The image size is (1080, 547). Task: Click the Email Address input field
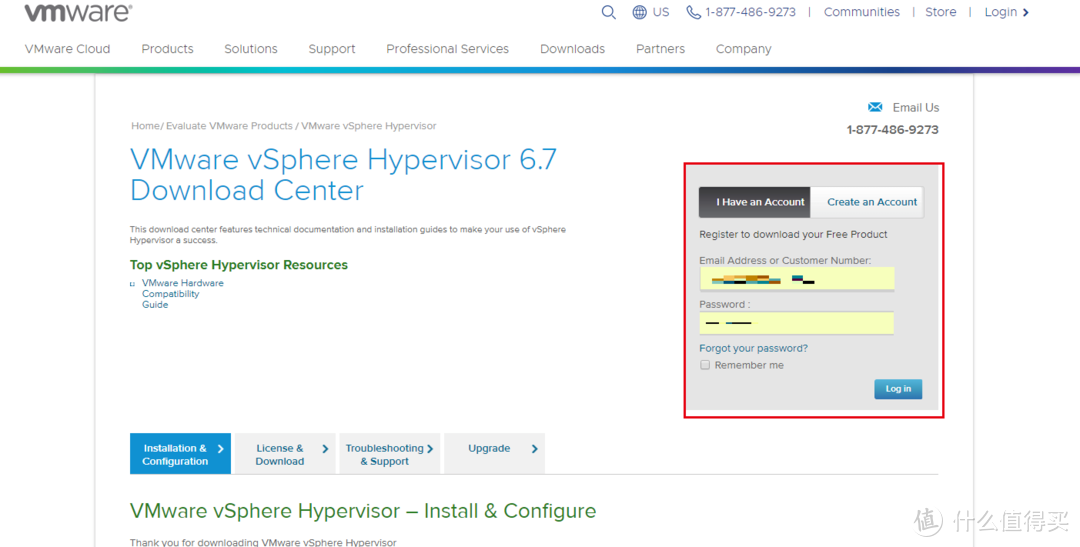point(796,279)
